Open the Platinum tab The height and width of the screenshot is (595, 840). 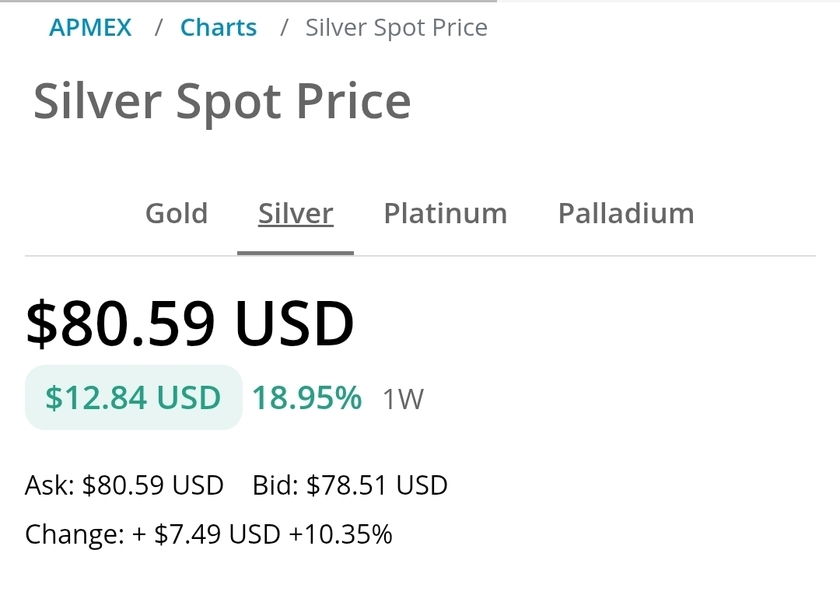pyautogui.click(x=445, y=213)
